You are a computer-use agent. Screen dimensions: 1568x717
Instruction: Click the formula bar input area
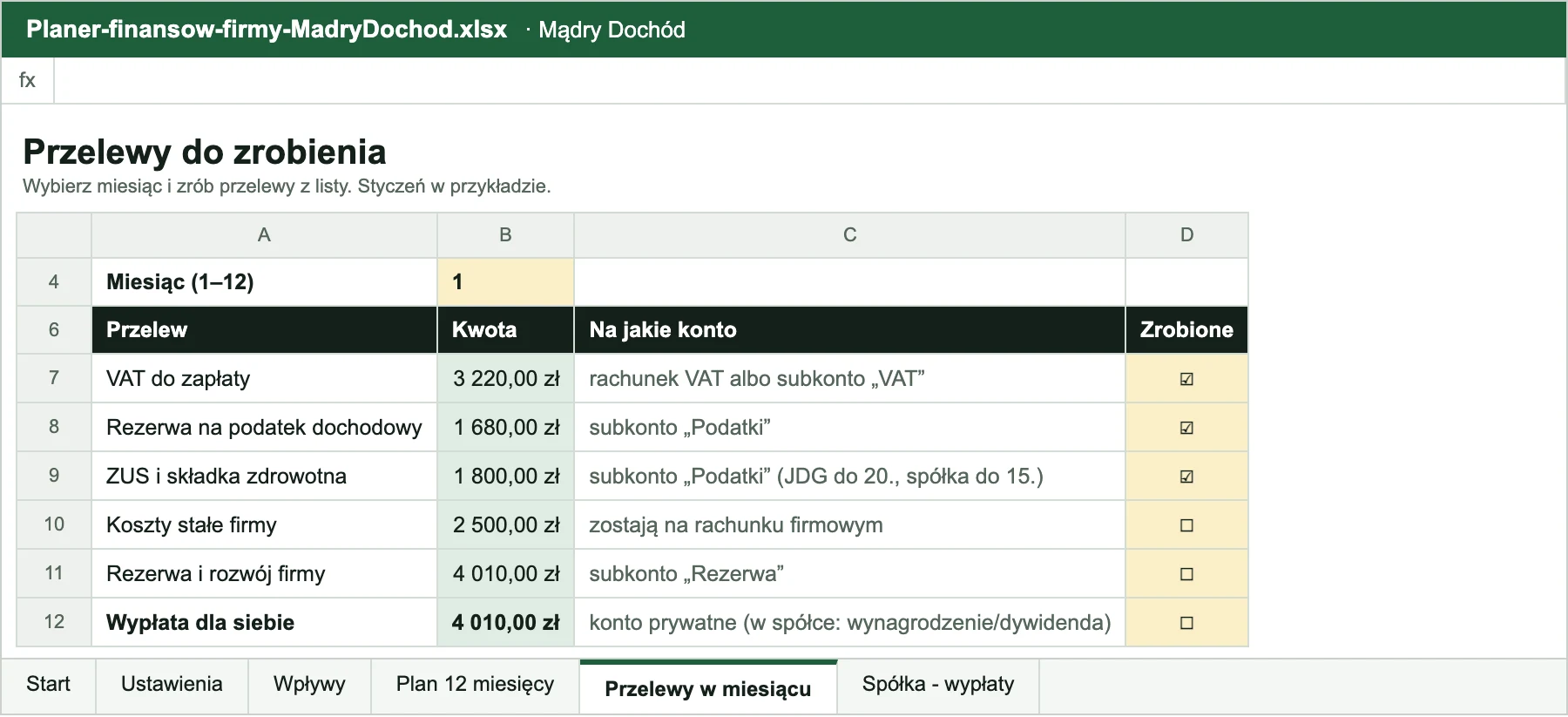coord(809,81)
